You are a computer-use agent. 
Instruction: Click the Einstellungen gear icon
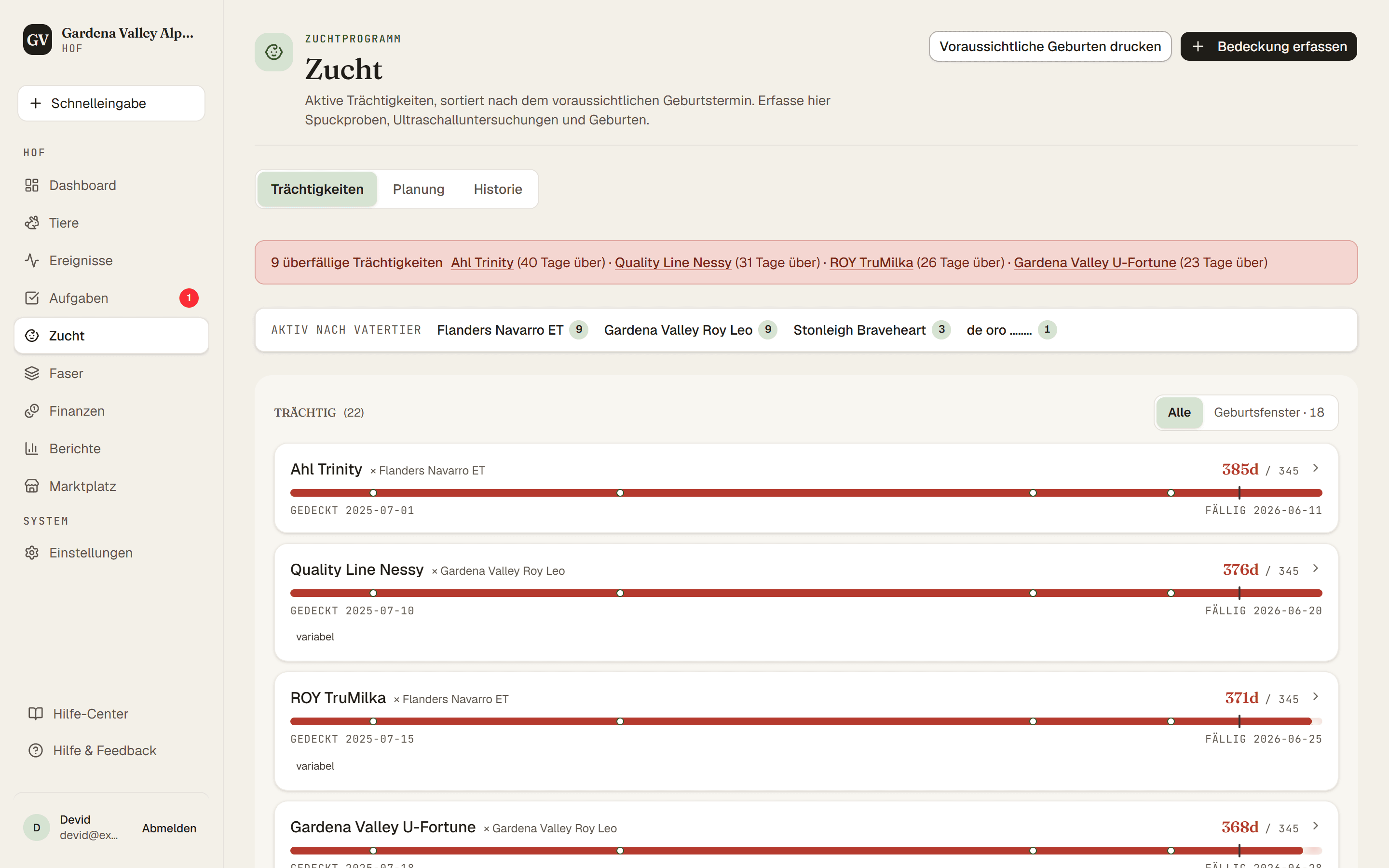pyautogui.click(x=31, y=553)
